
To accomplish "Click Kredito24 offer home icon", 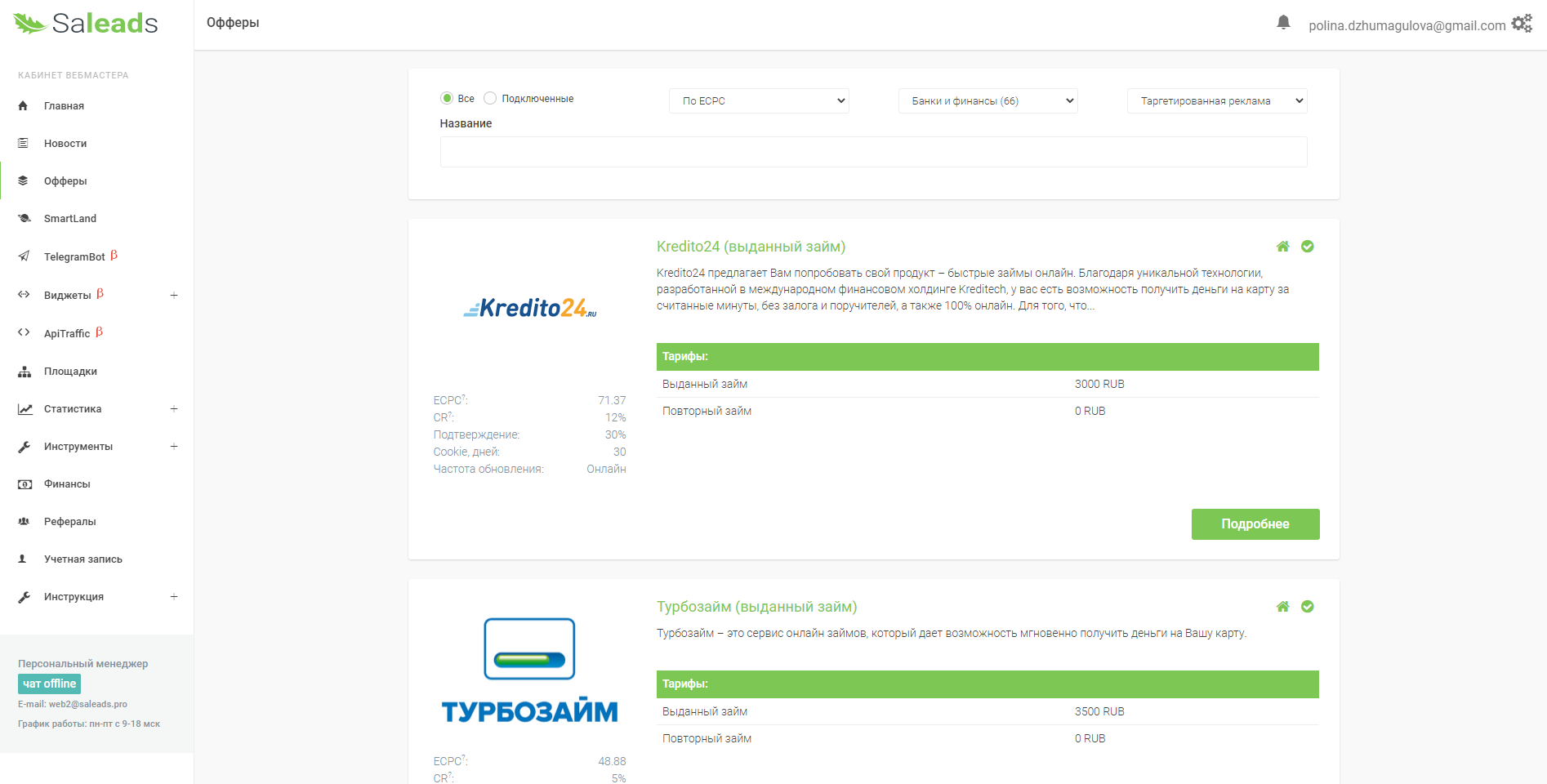I will (x=1283, y=247).
